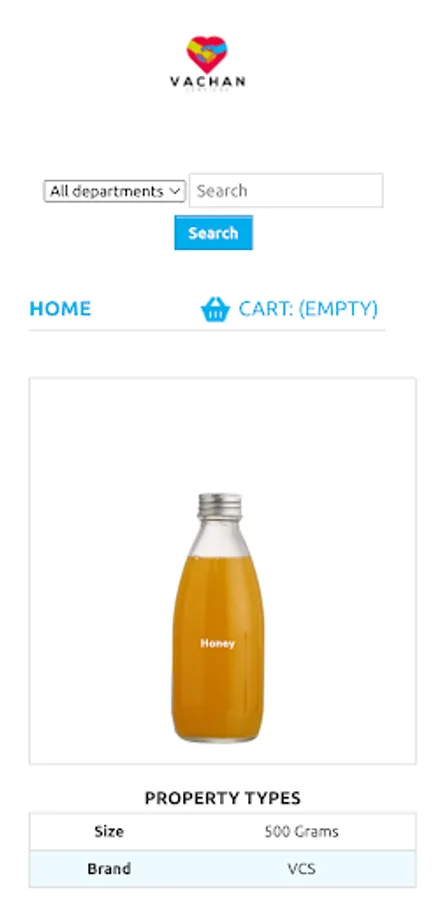The image size is (443, 900).
Task: Click the Size property label
Action: pos(109,831)
